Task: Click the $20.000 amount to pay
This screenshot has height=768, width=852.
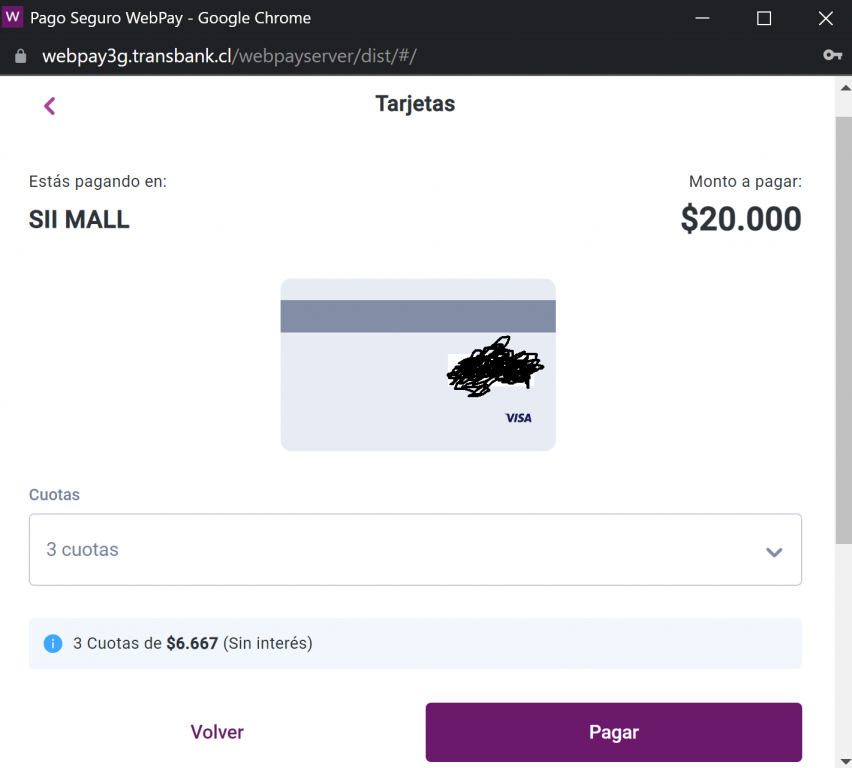Action: [x=741, y=219]
